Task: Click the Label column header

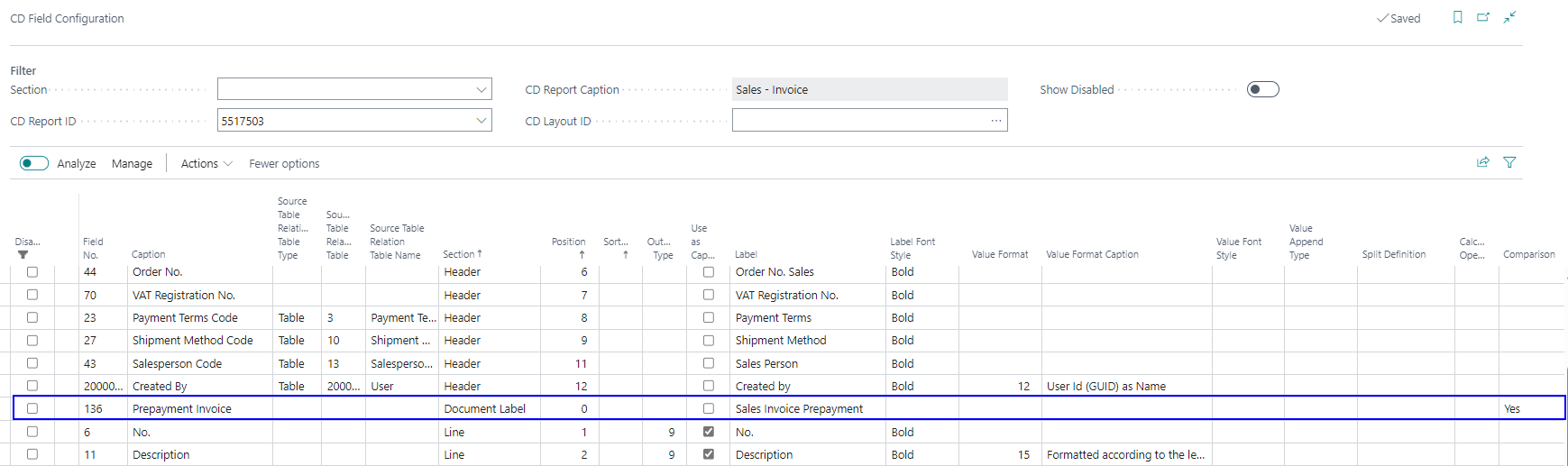Action: [746, 254]
